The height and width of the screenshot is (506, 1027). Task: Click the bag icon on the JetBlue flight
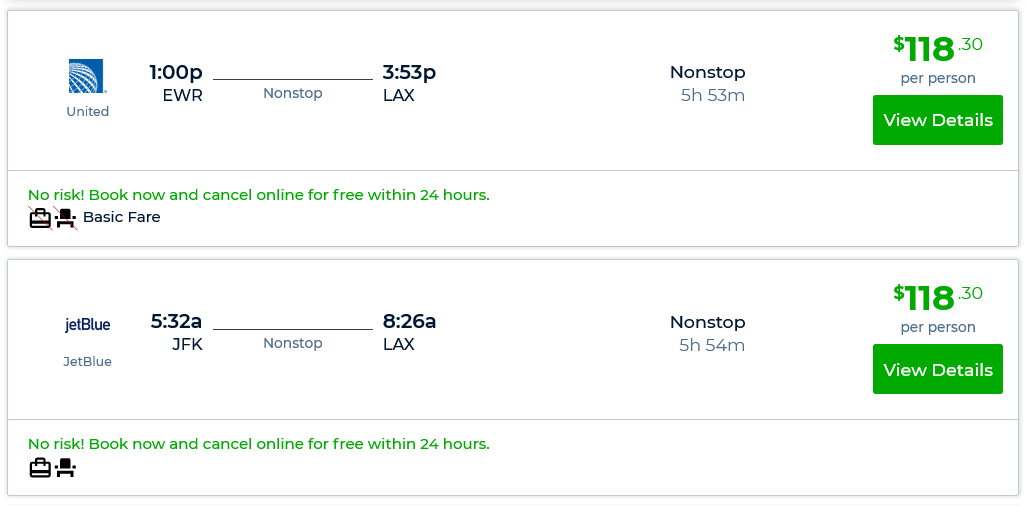point(40,467)
